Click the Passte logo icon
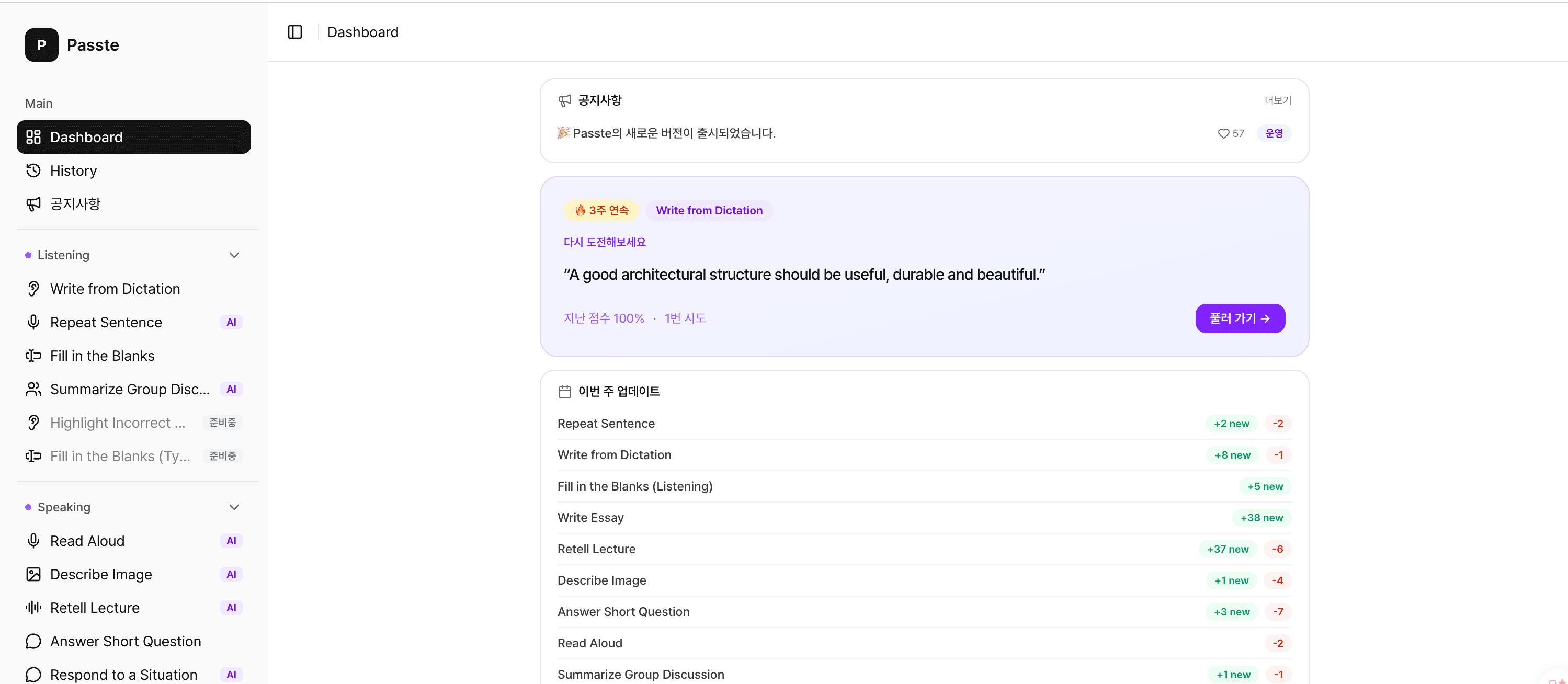This screenshot has width=1568, height=684. point(41,44)
